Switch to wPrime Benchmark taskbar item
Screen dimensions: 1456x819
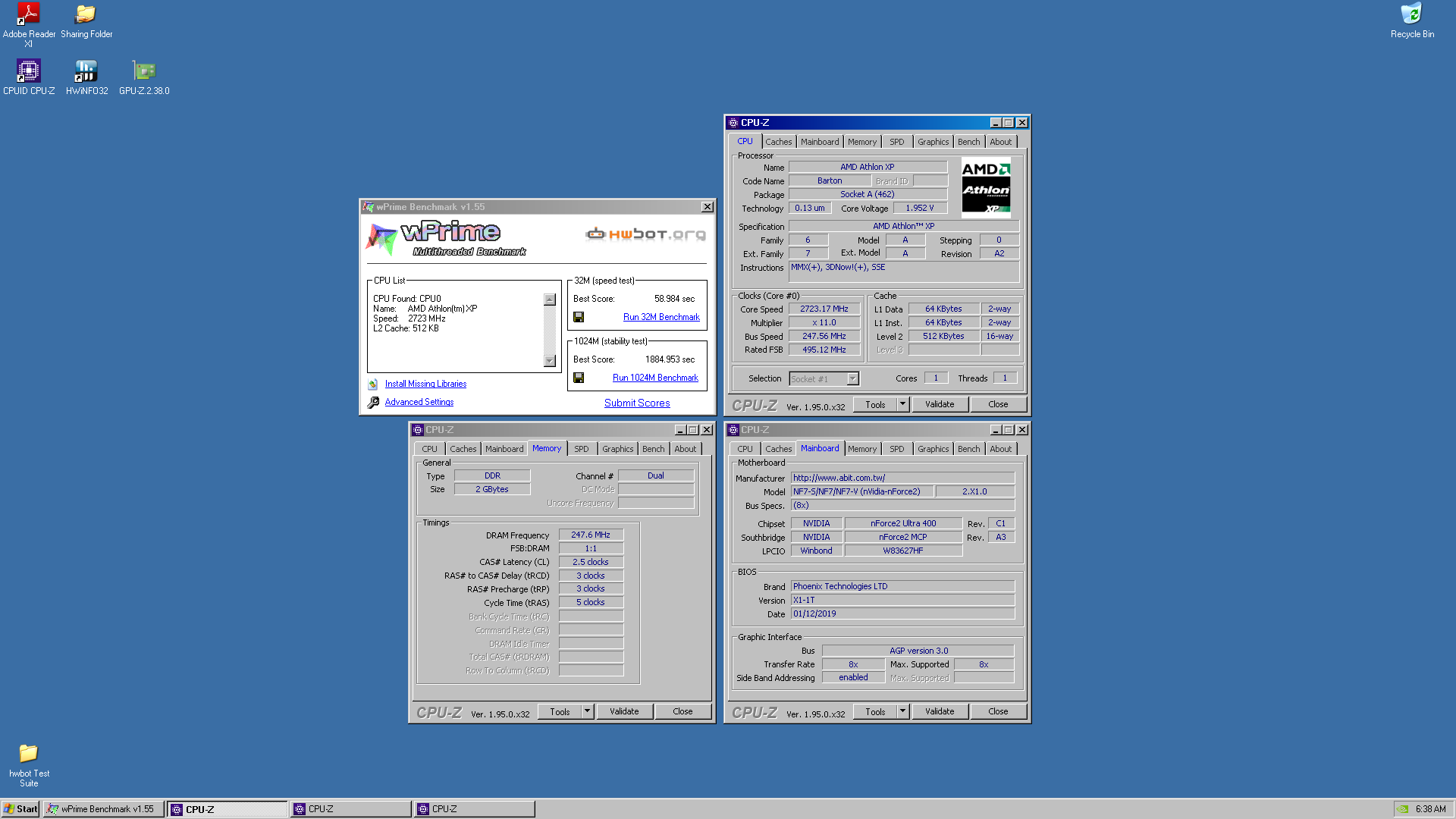click(102, 809)
